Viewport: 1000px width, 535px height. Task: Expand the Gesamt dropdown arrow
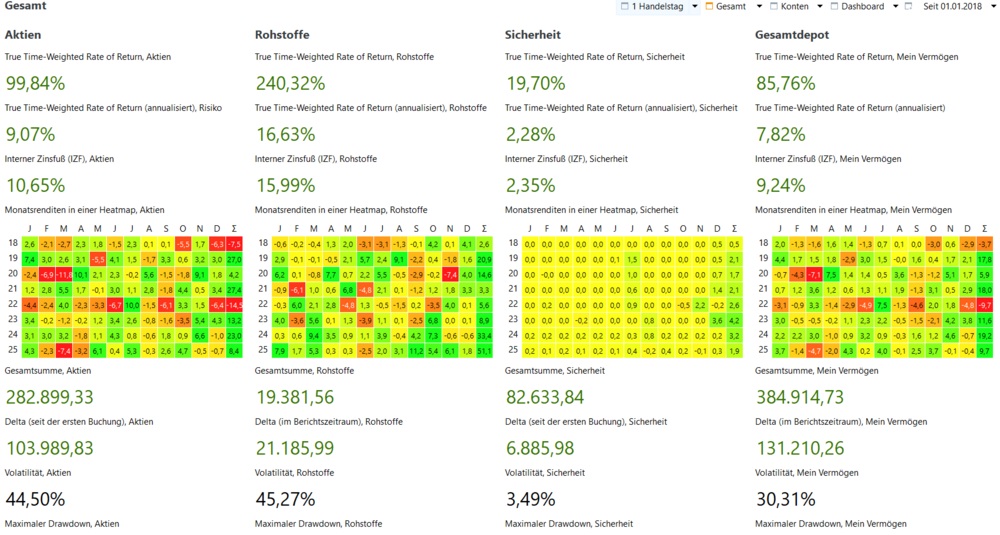coord(759,6)
